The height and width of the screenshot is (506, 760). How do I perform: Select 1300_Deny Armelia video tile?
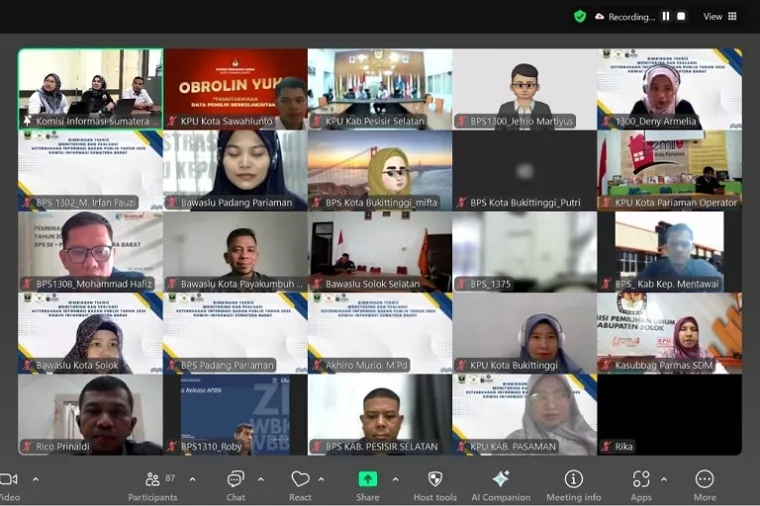coord(669,89)
